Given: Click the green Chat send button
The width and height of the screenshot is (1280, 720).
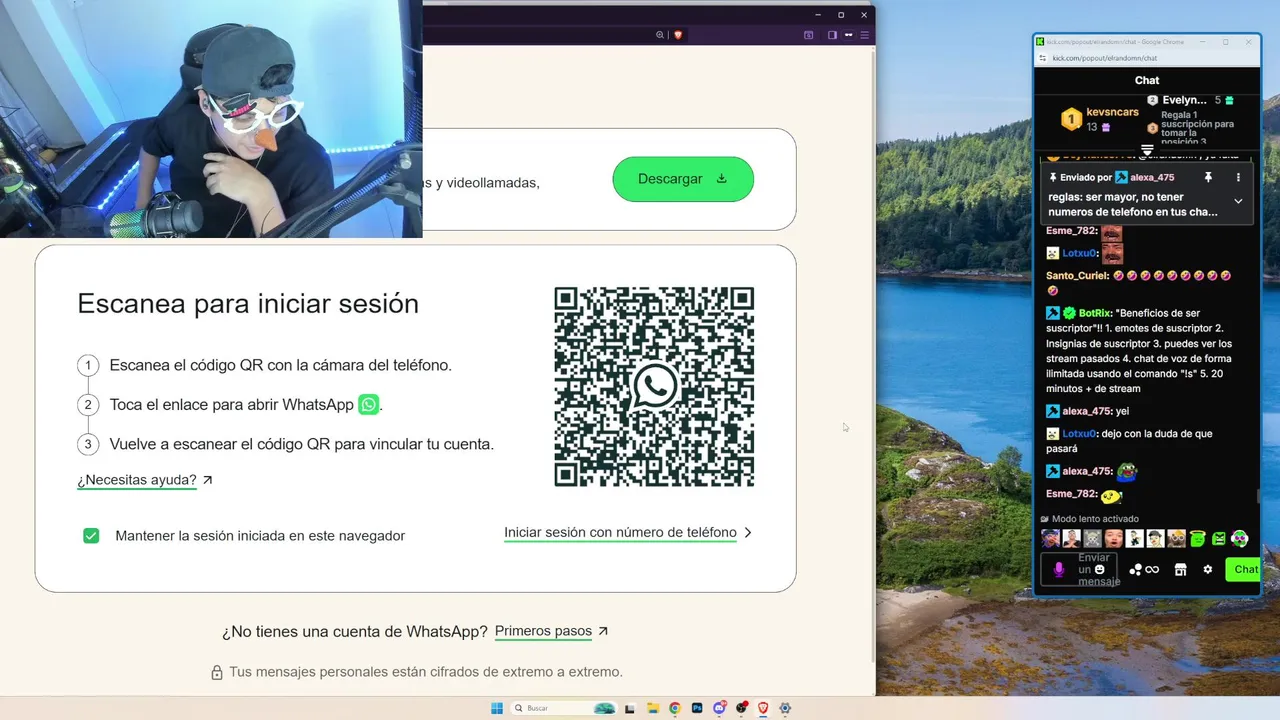Looking at the screenshot, I should coord(1244,569).
